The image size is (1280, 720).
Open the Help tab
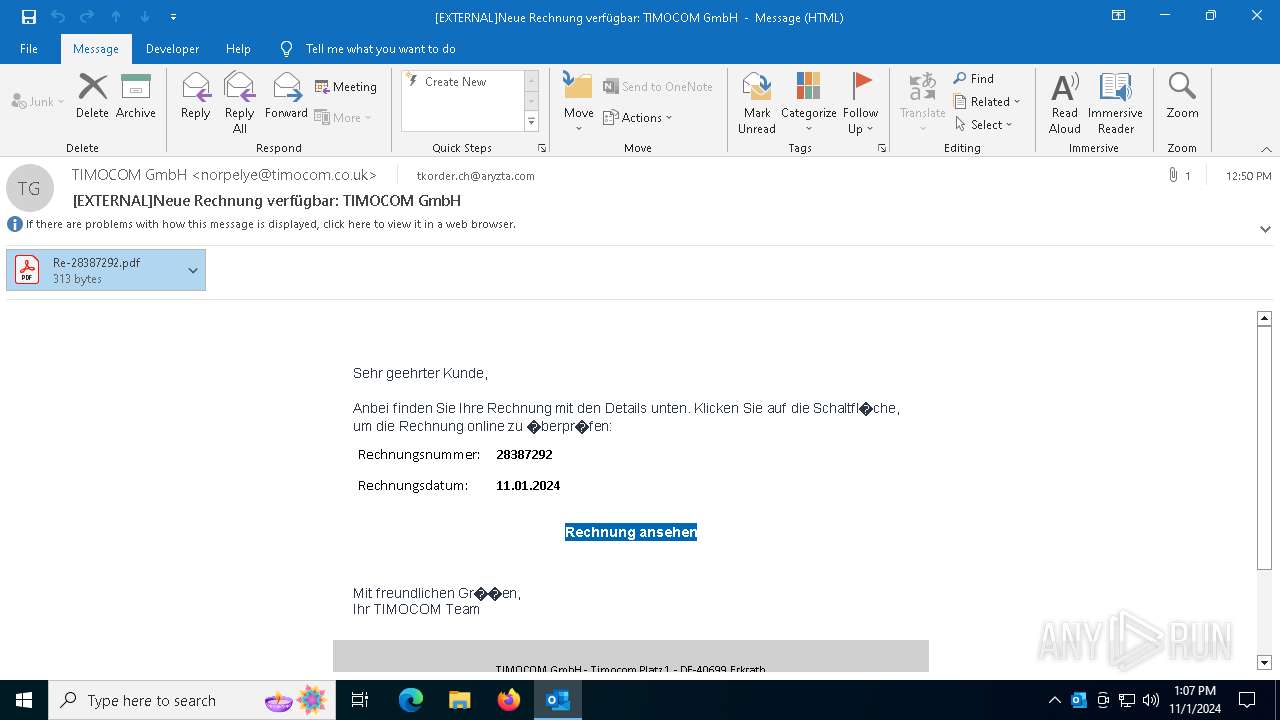point(238,49)
